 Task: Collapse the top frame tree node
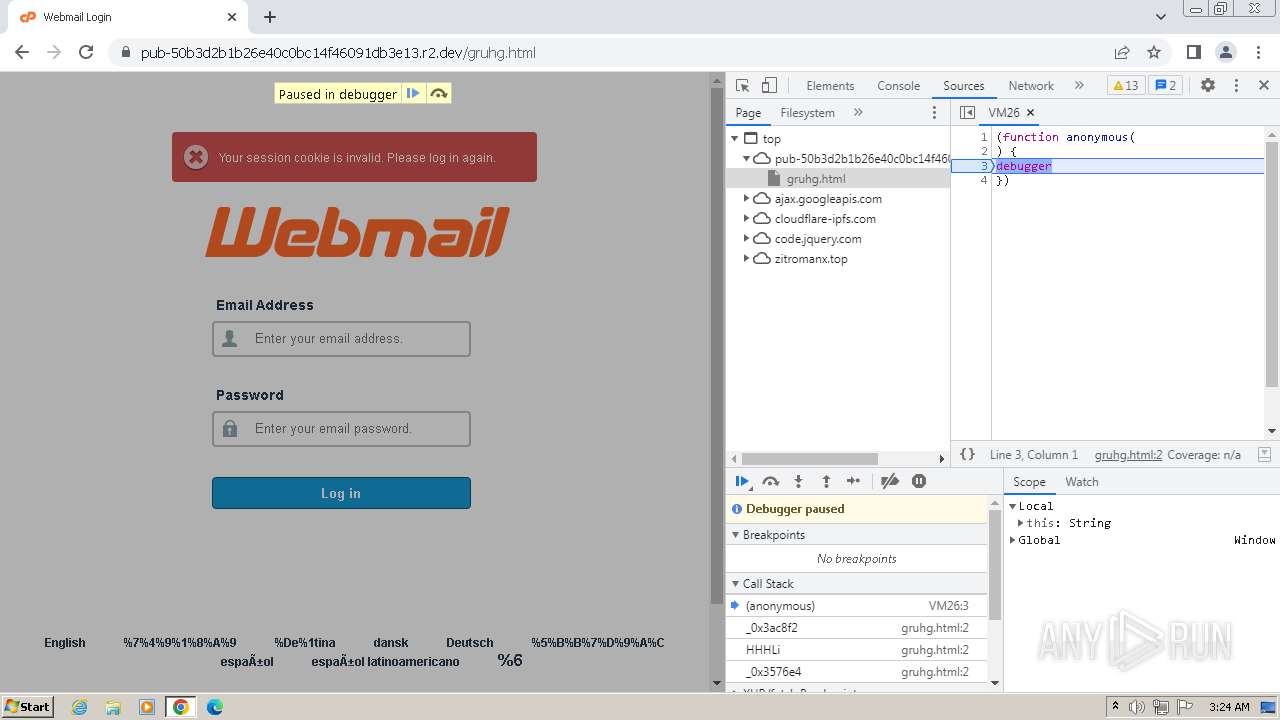coord(735,139)
